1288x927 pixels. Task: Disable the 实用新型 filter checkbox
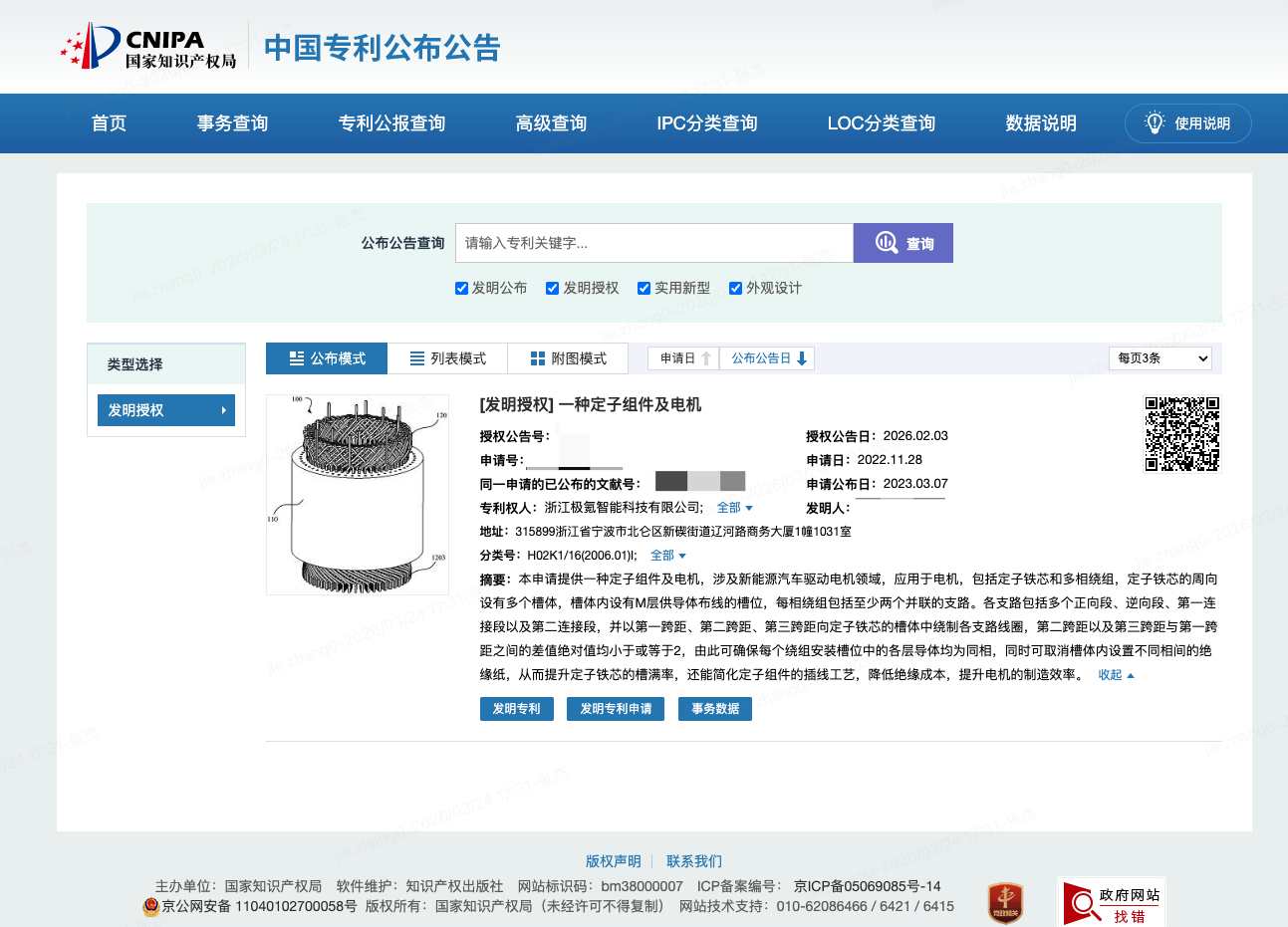click(644, 288)
